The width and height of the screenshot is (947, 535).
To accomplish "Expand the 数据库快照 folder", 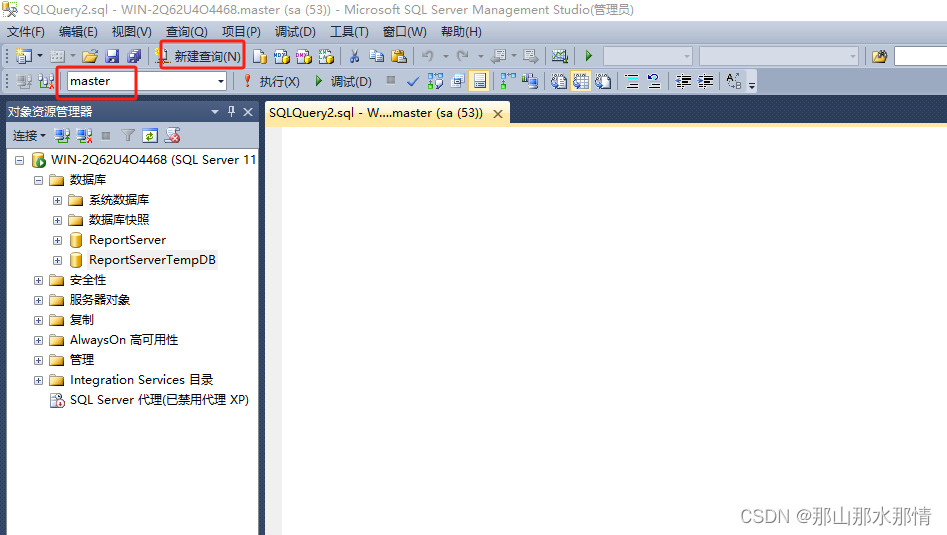I will click(57, 220).
